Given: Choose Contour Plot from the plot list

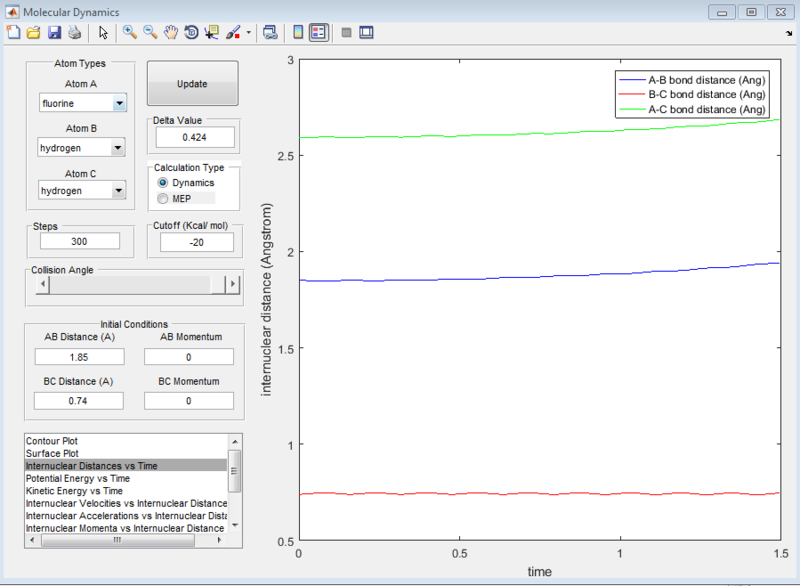Looking at the screenshot, I should (x=66, y=441).
